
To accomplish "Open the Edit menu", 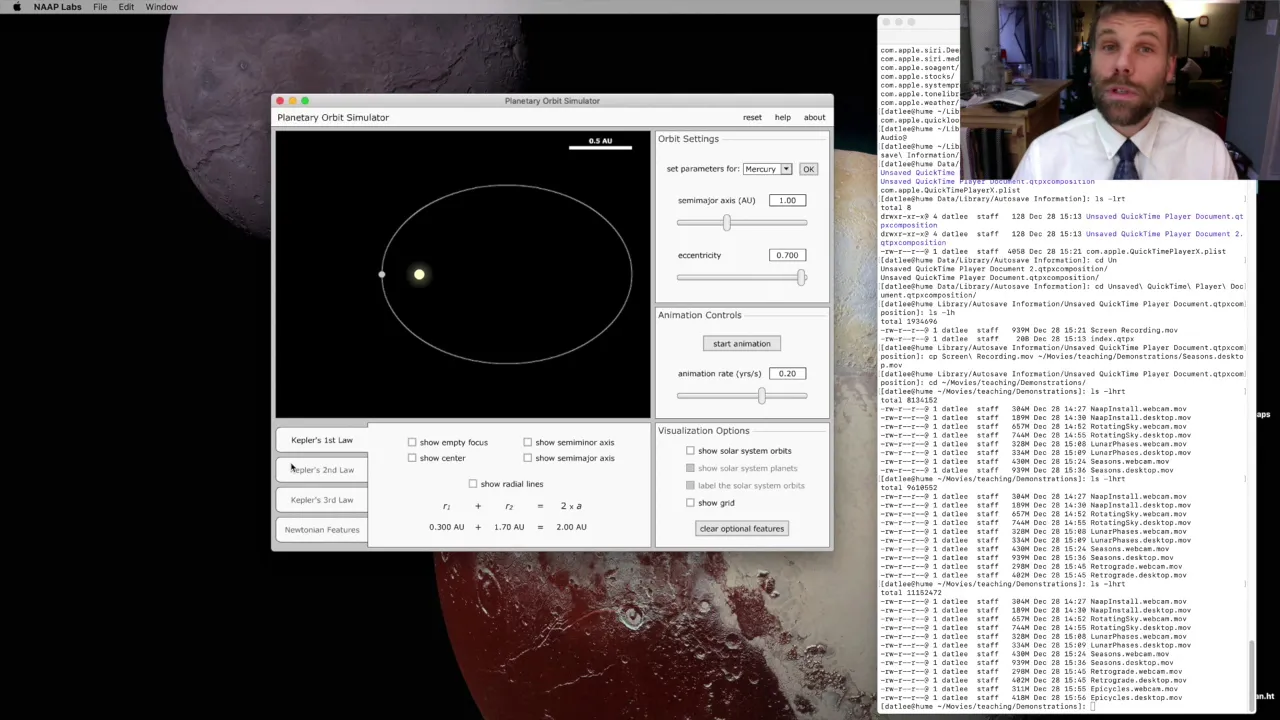I will pos(126,7).
